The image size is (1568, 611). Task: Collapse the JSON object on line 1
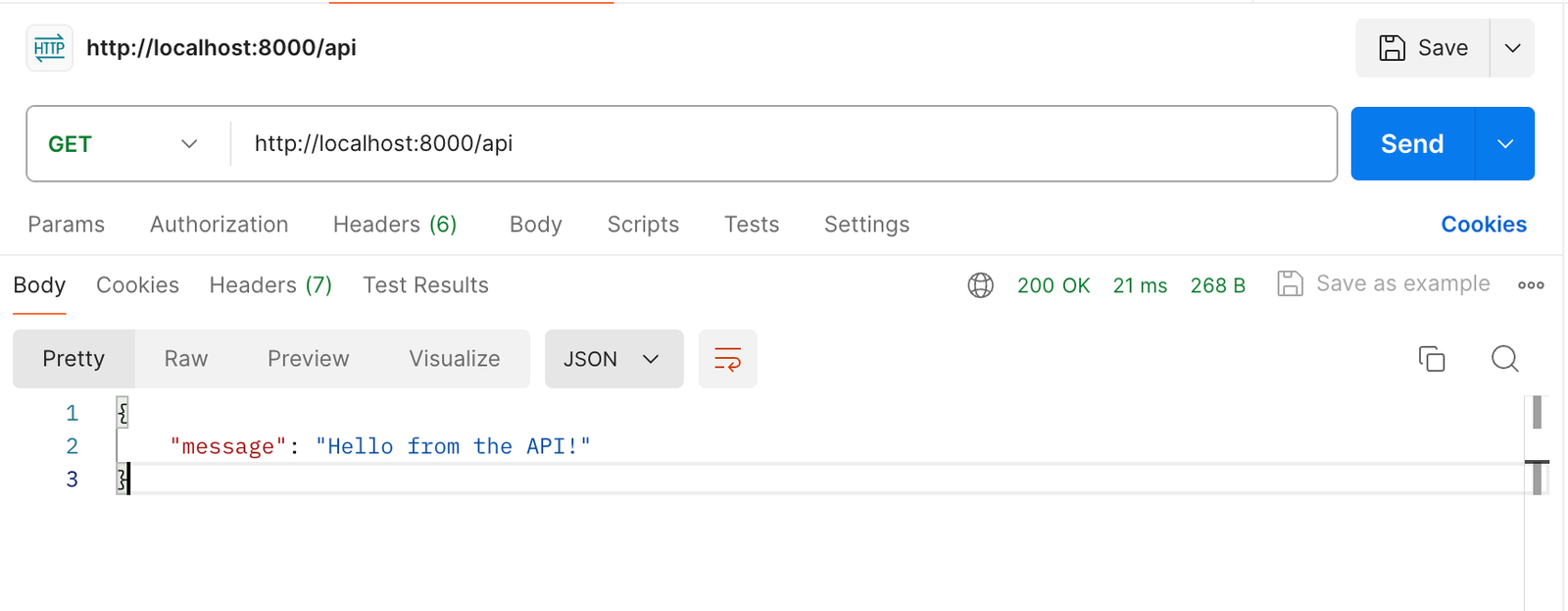121,412
